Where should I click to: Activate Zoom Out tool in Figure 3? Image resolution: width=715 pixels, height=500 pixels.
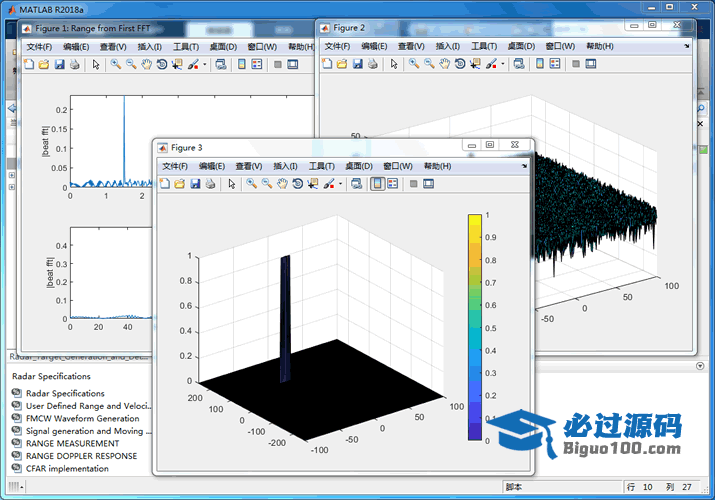pyautogui.click(x=267, y=184)
